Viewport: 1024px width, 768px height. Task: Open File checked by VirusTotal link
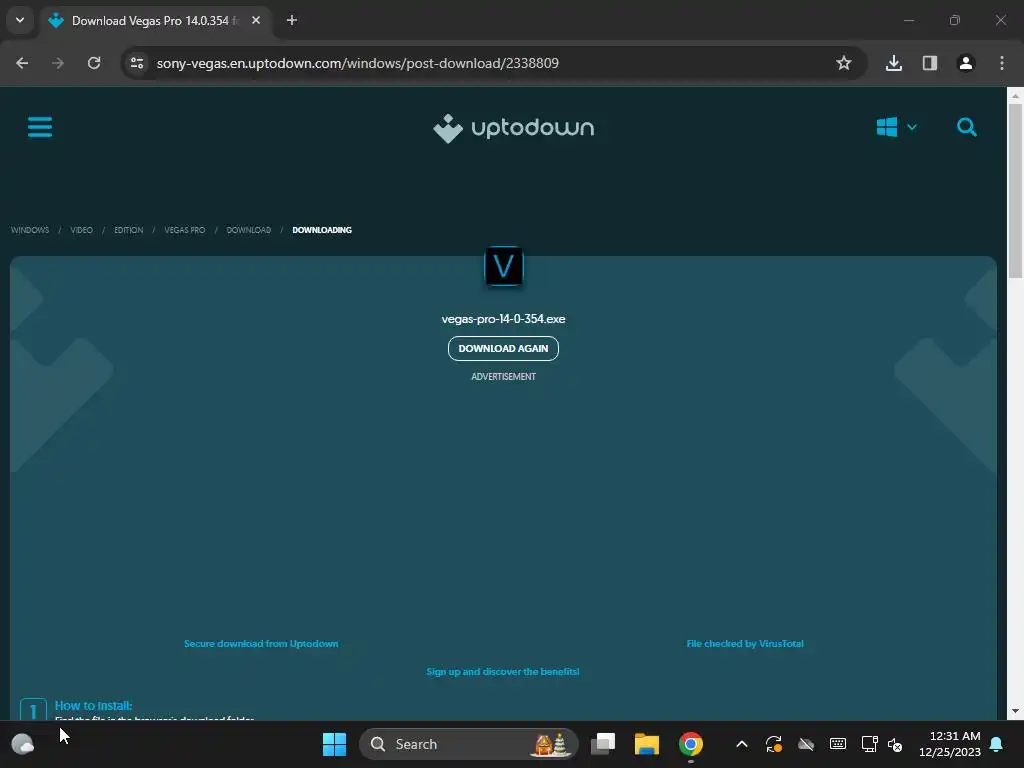[744, 643]
